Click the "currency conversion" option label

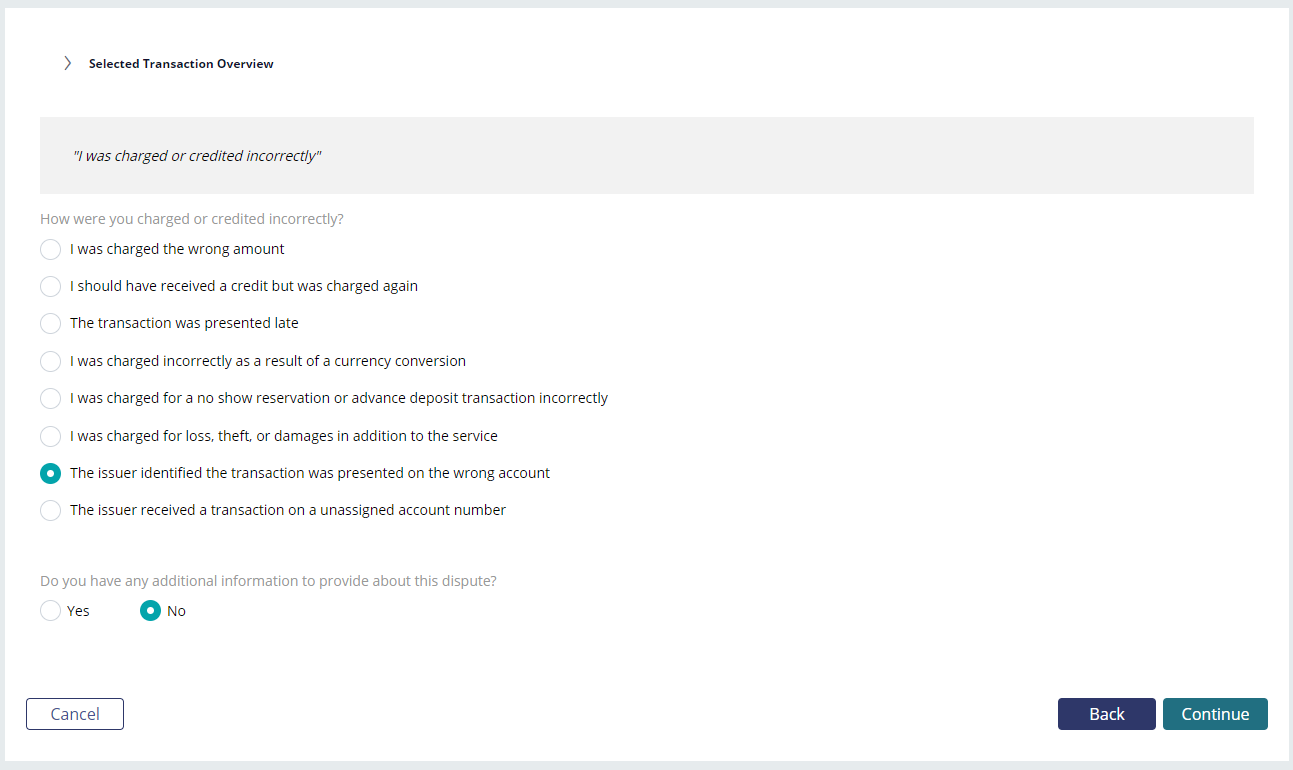click(268, 361)
